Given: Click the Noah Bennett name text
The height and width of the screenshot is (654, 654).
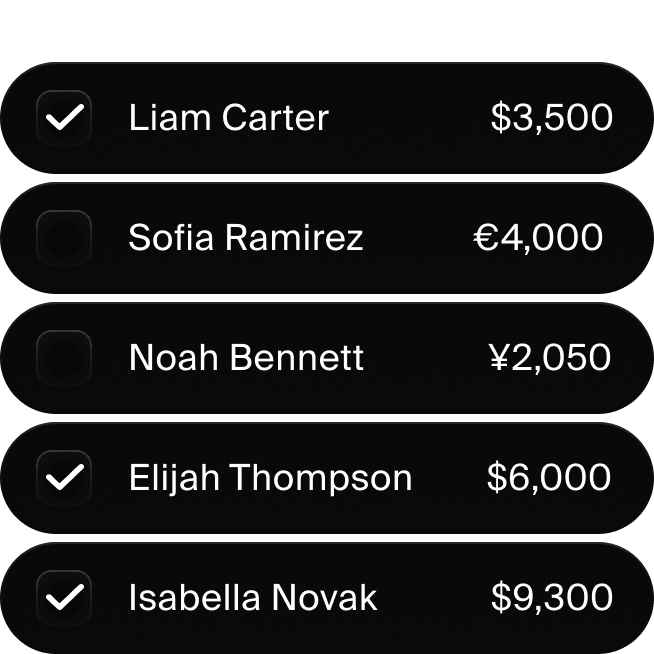Looking at the screenshot, I should pyautogui.click(x=246, y=358).
